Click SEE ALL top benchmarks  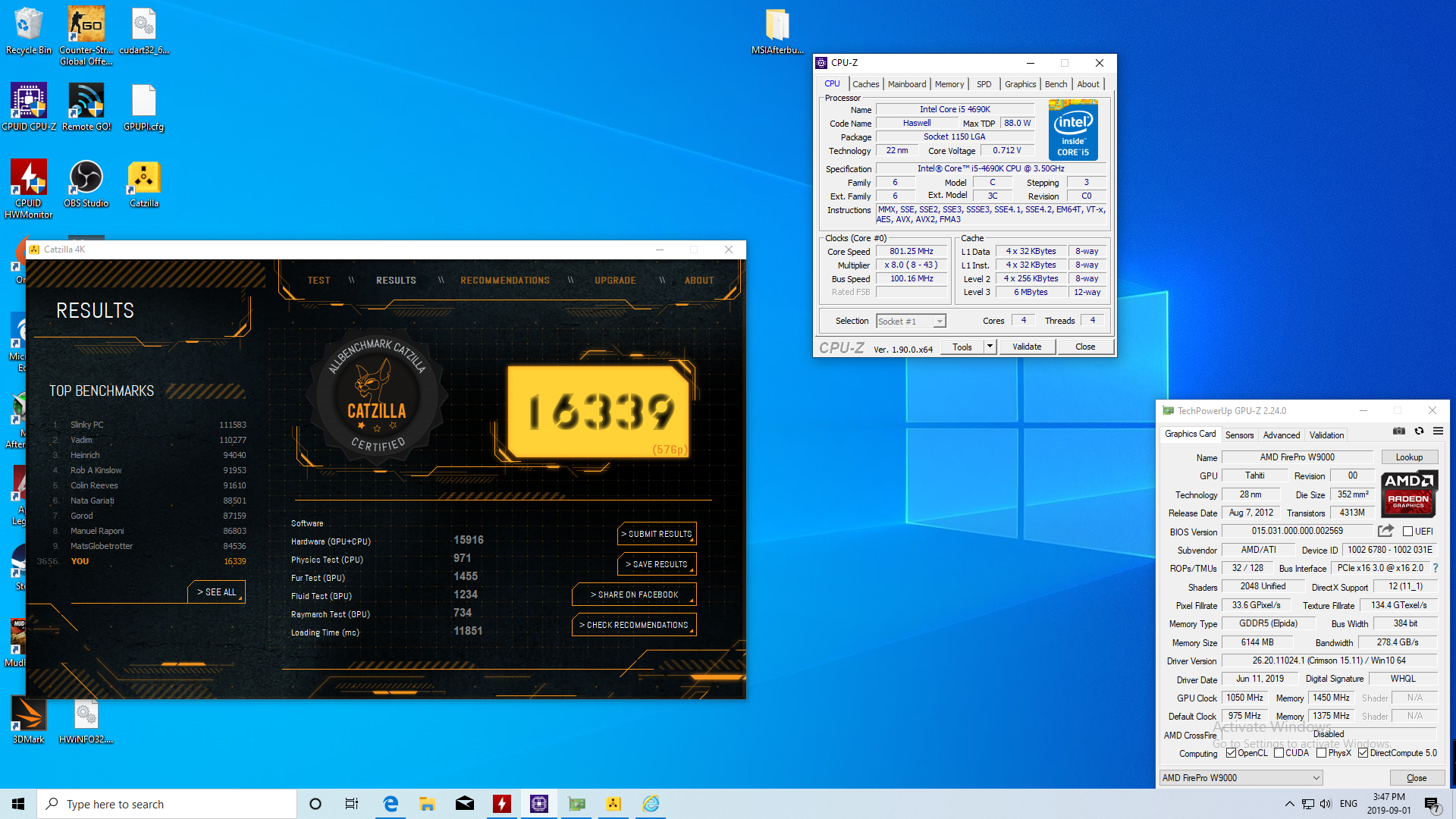(x=216, y=592)
